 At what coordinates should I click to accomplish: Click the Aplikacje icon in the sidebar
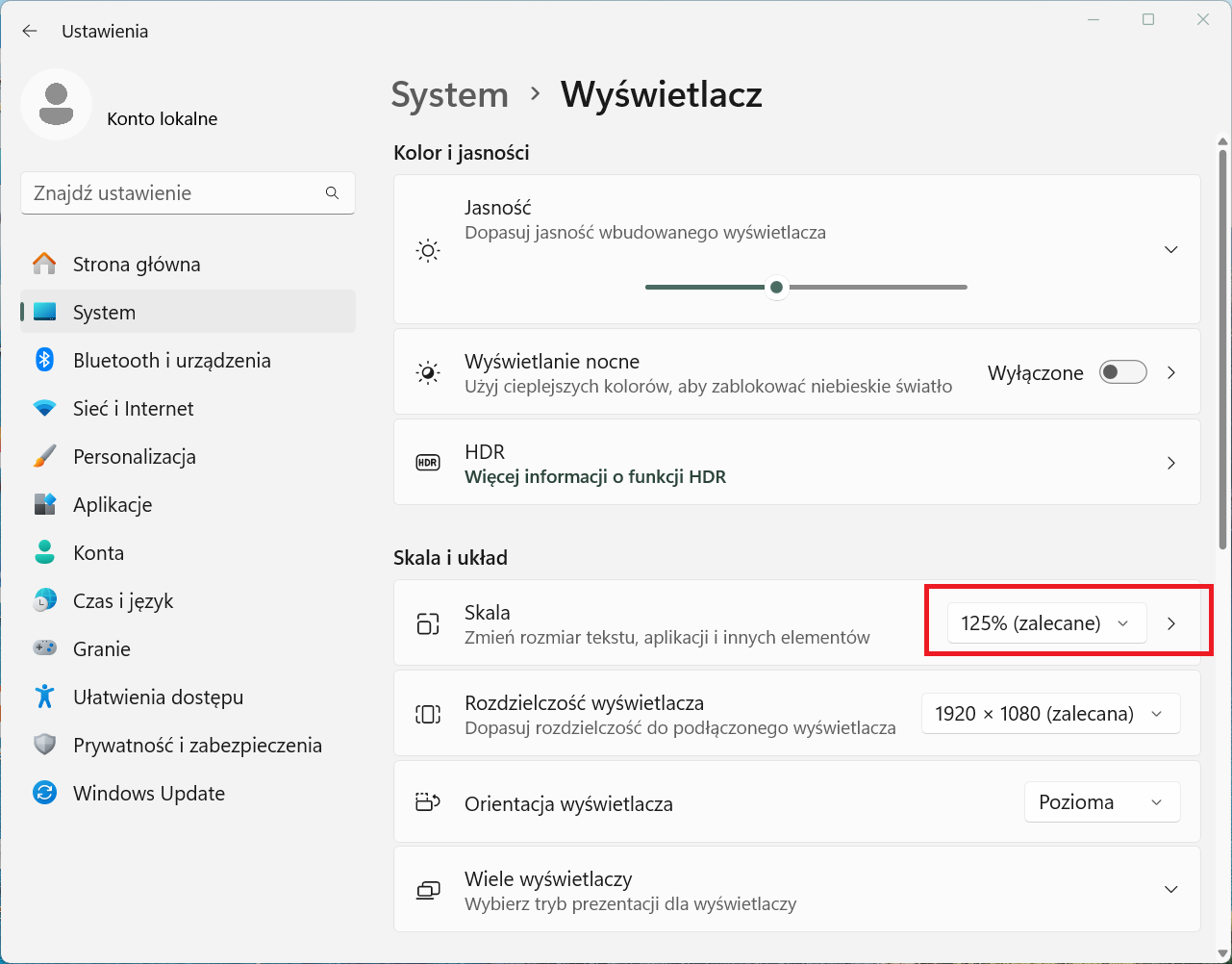point(44,504)
